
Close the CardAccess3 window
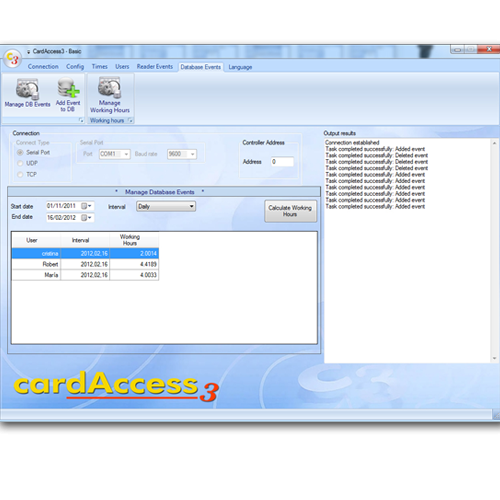pos(489,49)
